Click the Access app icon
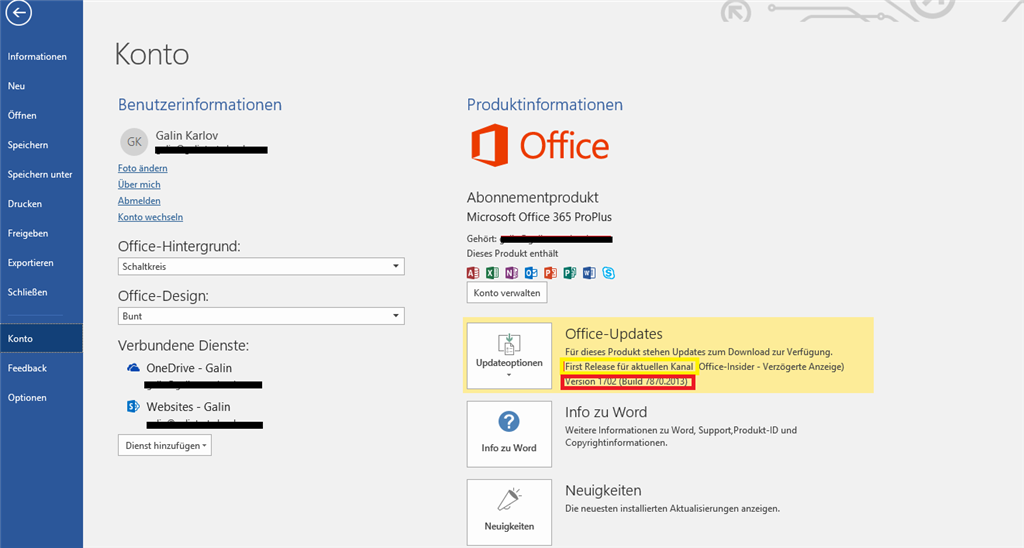Image resolution: width=1024 pixels, height=548 pixels. pyautogui.click(x=473, y=273)
